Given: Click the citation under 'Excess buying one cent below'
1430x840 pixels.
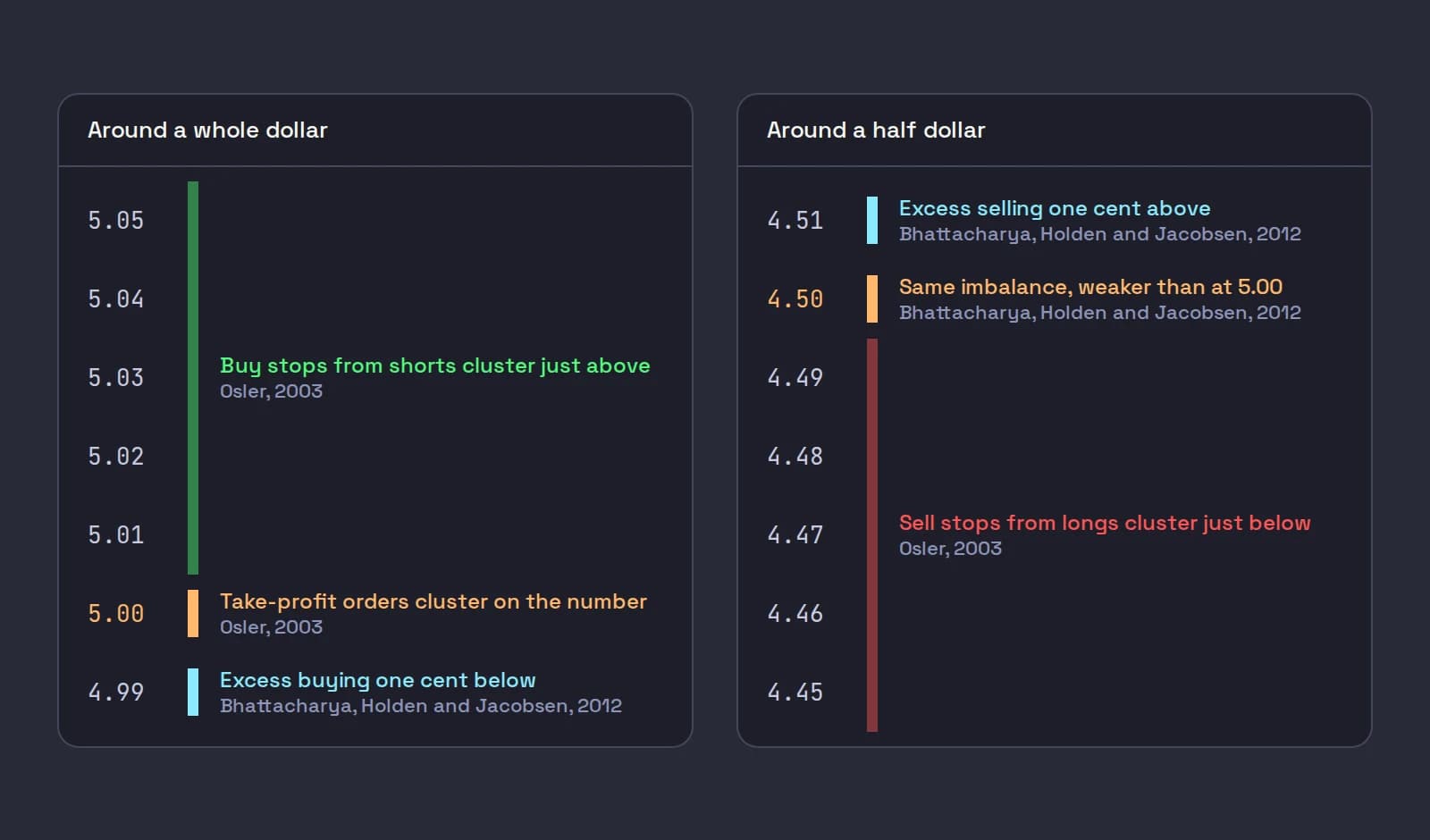Looking at the screenshot, I should 421,706.
